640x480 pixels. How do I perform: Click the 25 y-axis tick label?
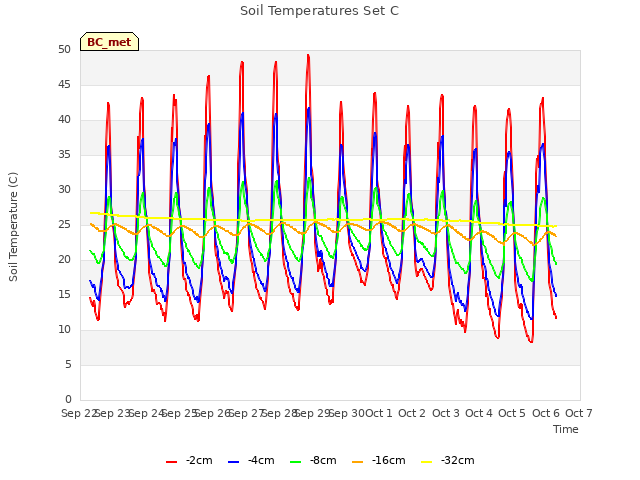click(64, 225)
